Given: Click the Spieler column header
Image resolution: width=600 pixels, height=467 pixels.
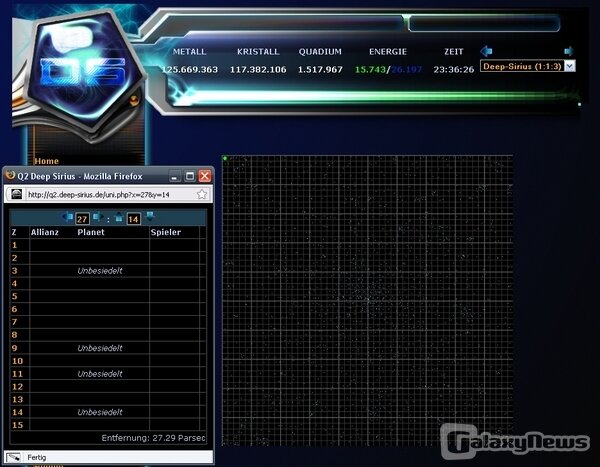Looking at the screenshot, I should pyautogui.click(x=166, y=232).
